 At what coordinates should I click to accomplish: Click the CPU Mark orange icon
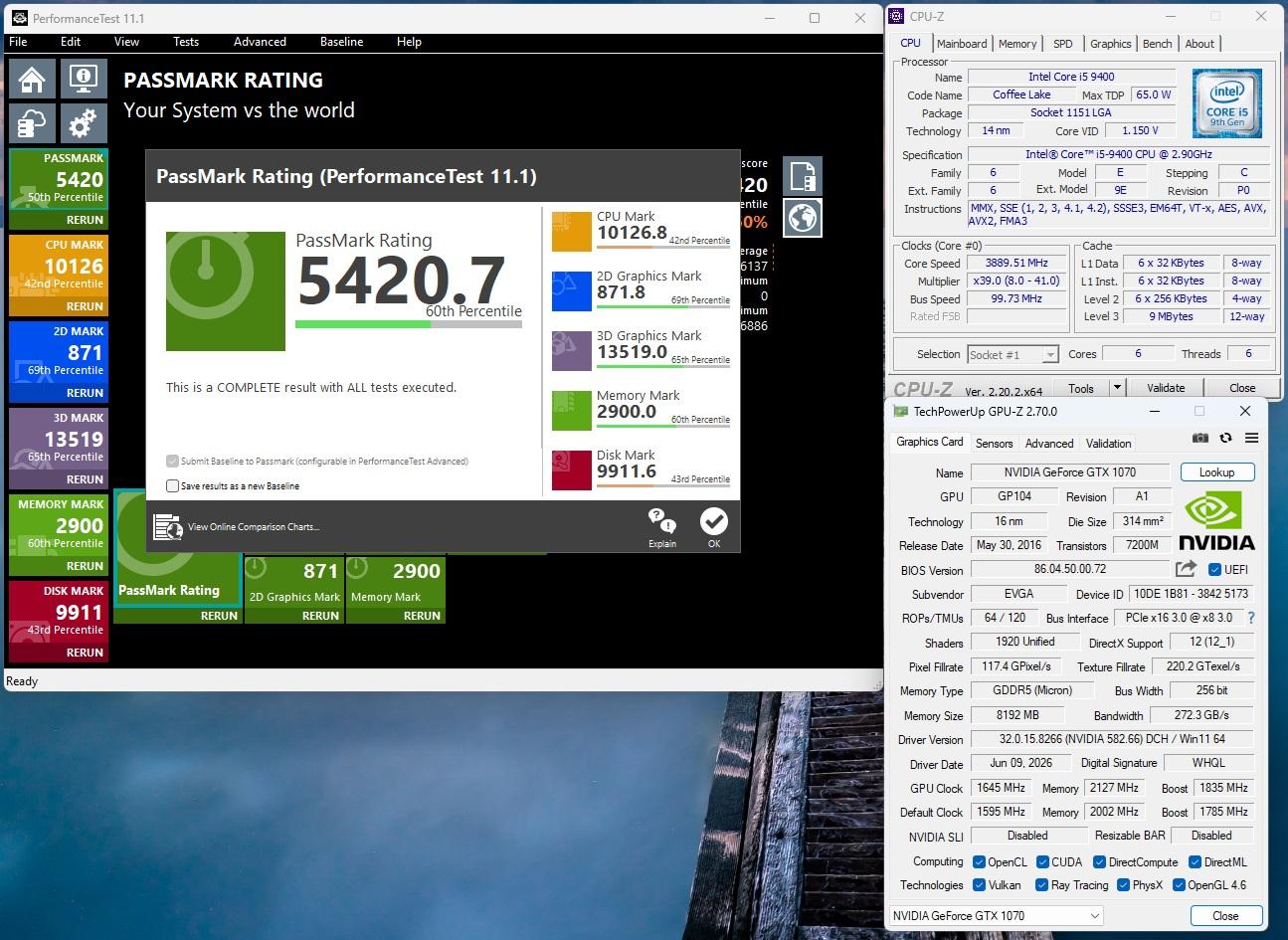click(571, 231)
